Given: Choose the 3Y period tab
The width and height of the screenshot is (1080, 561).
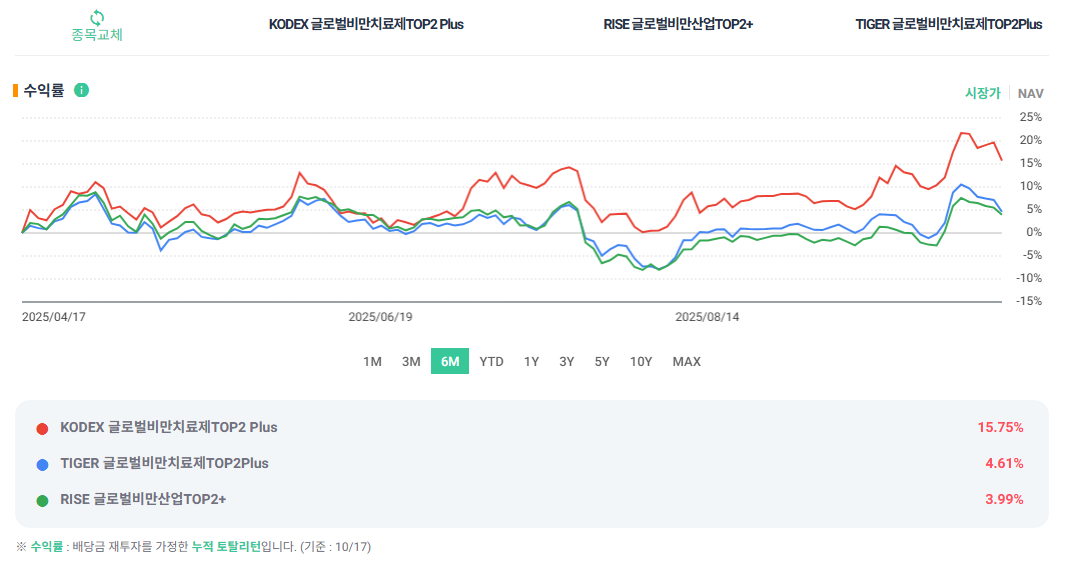Looking at the screenshot, I should (x=566, y=361).
